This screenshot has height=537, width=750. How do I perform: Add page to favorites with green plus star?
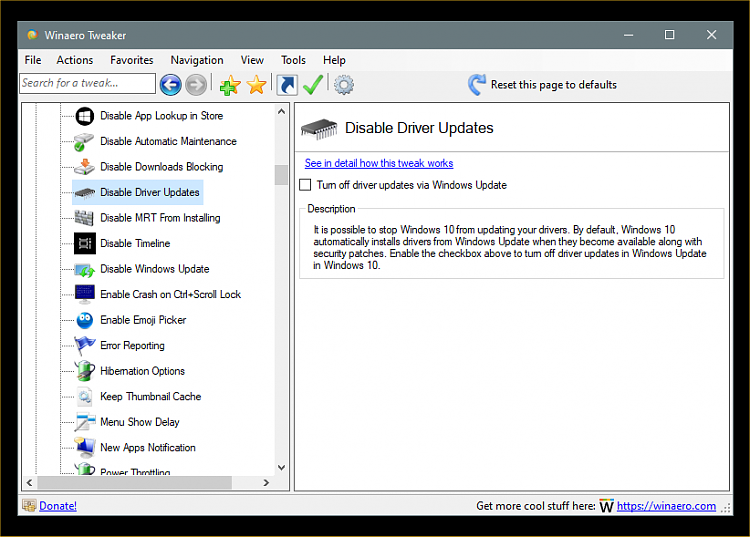click(230, 85)
